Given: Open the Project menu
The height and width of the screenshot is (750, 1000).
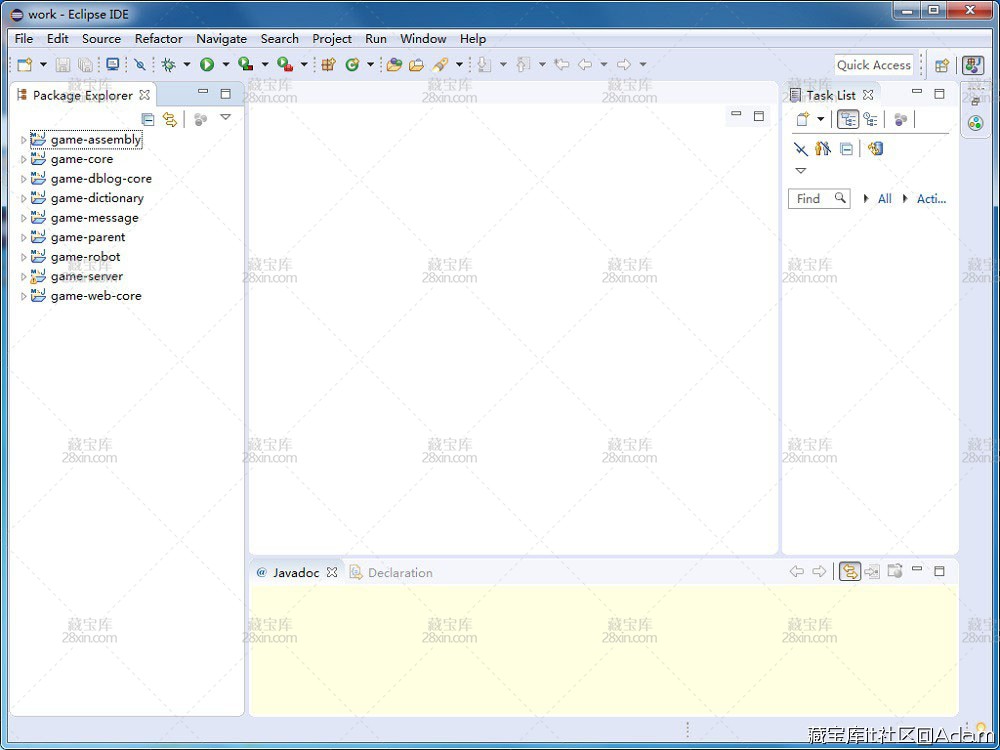Looking at the screenshot, I should point(332,39).
